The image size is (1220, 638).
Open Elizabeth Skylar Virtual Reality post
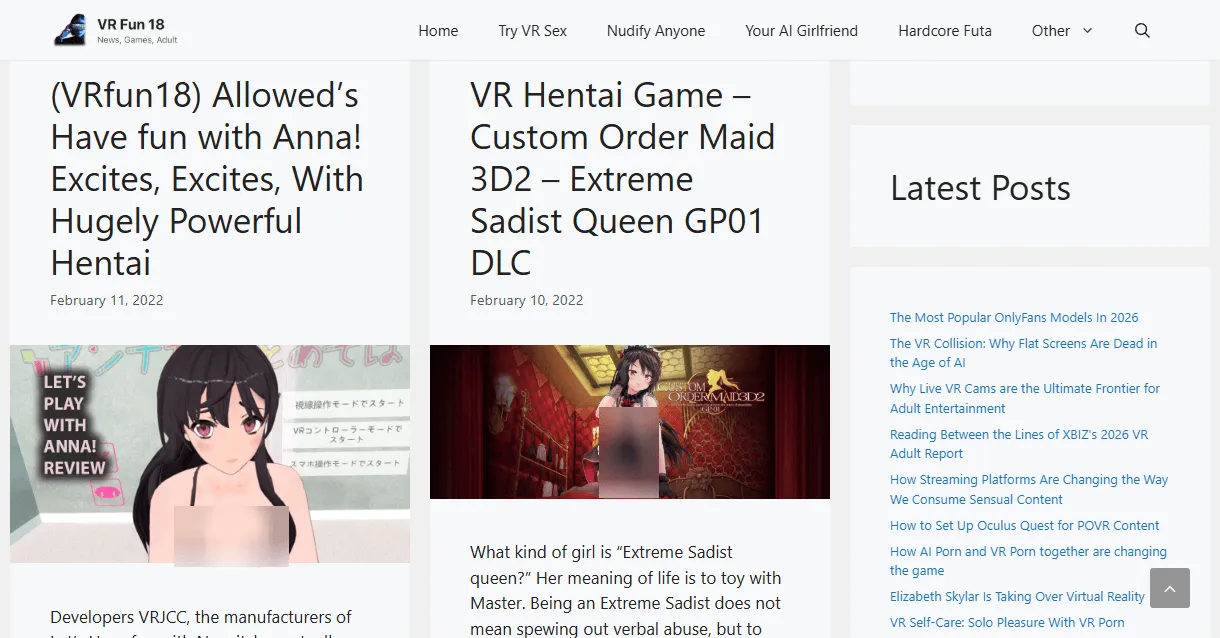pyautogui.click(x=1017, y=597)
